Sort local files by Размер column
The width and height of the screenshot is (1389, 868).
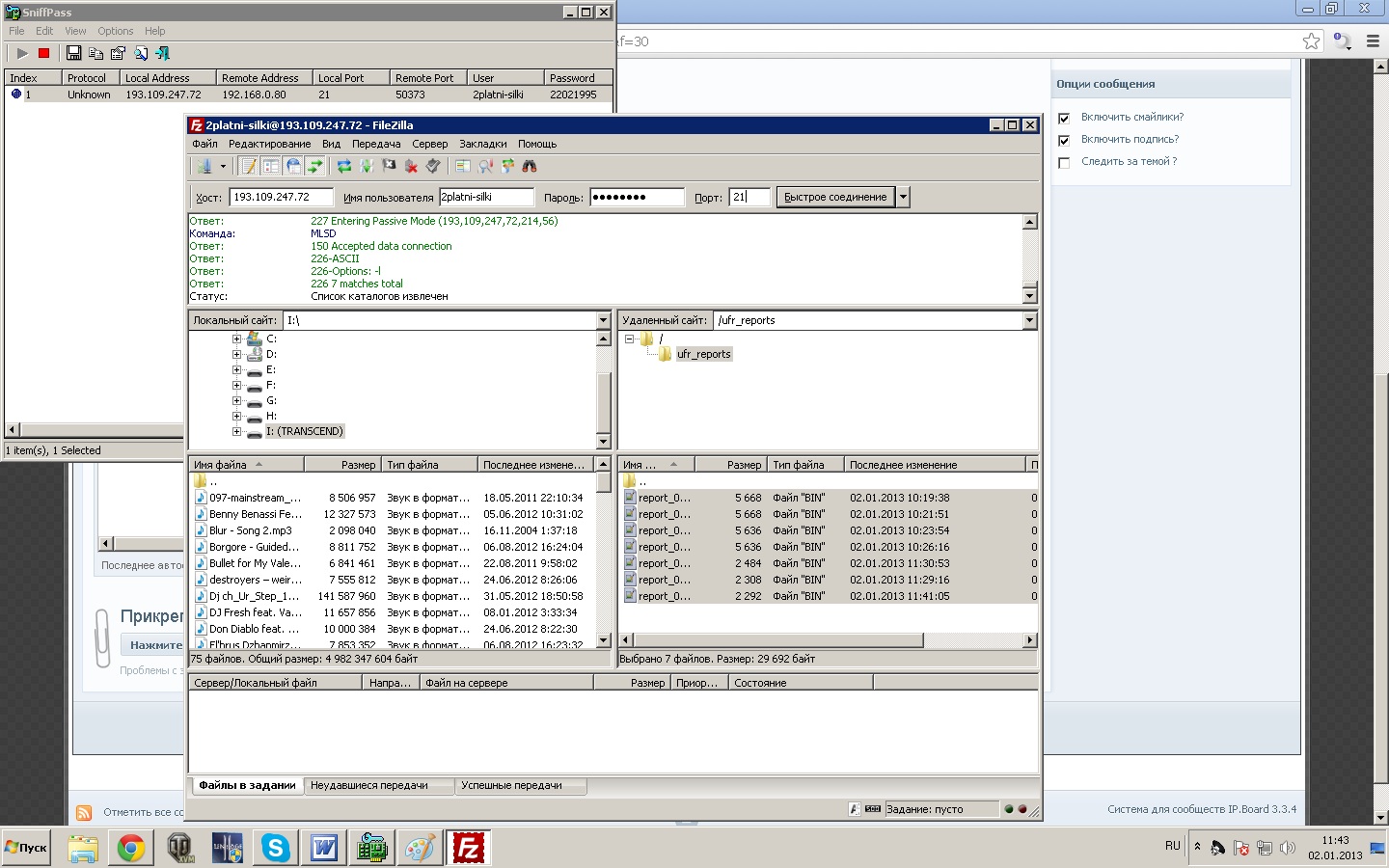point(343,465)
